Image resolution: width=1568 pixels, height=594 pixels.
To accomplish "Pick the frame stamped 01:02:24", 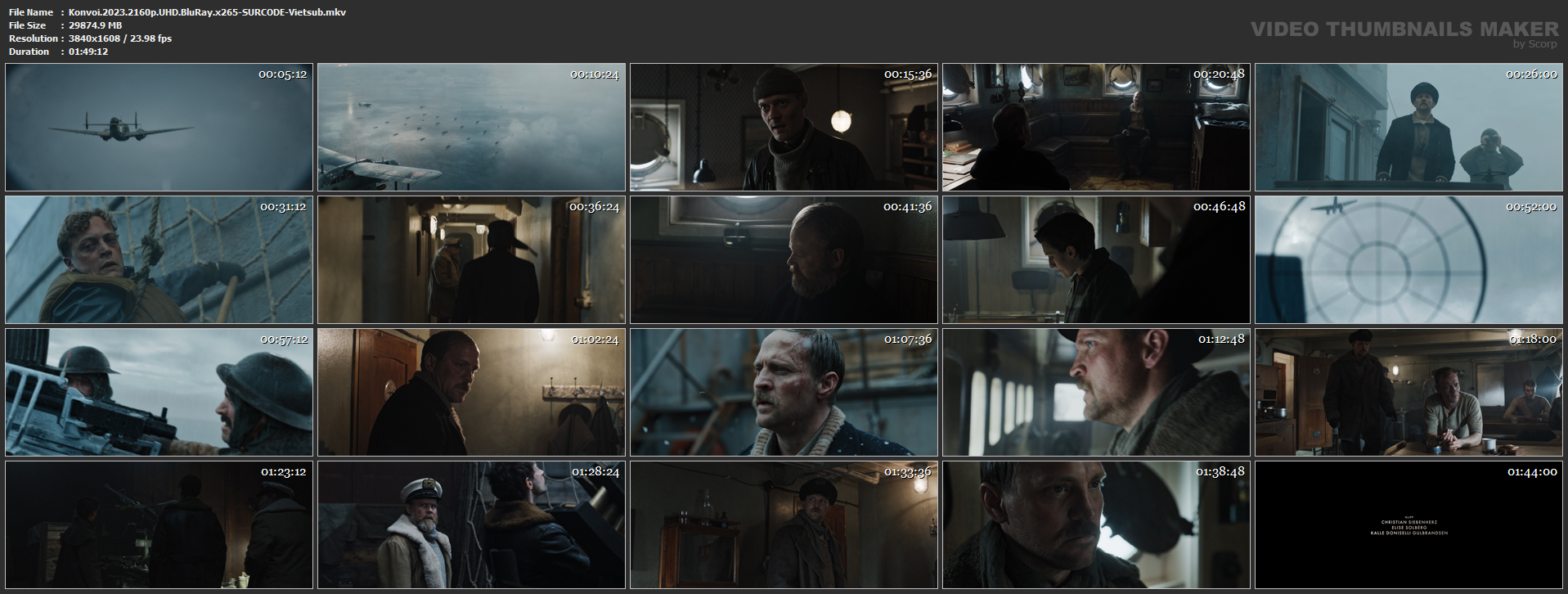I will (472, 393).
